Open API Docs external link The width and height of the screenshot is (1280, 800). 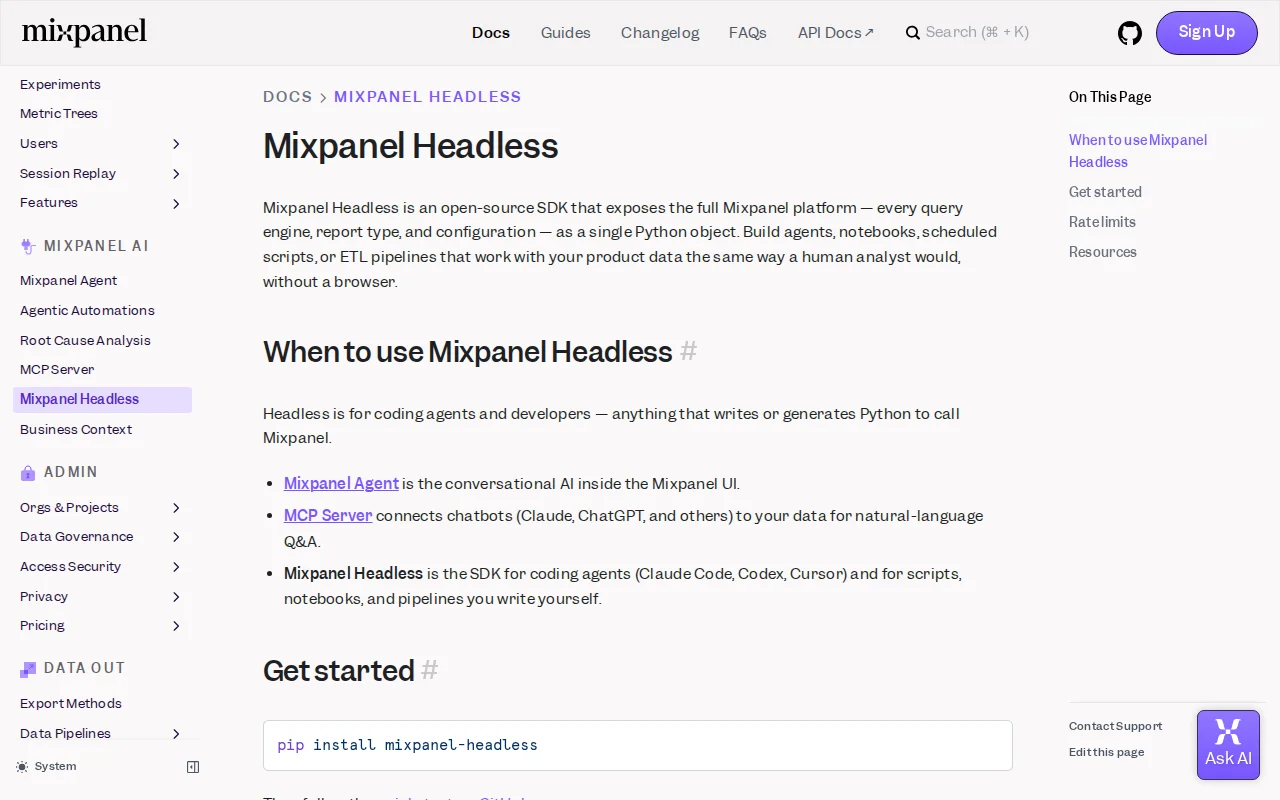point(836,33)
